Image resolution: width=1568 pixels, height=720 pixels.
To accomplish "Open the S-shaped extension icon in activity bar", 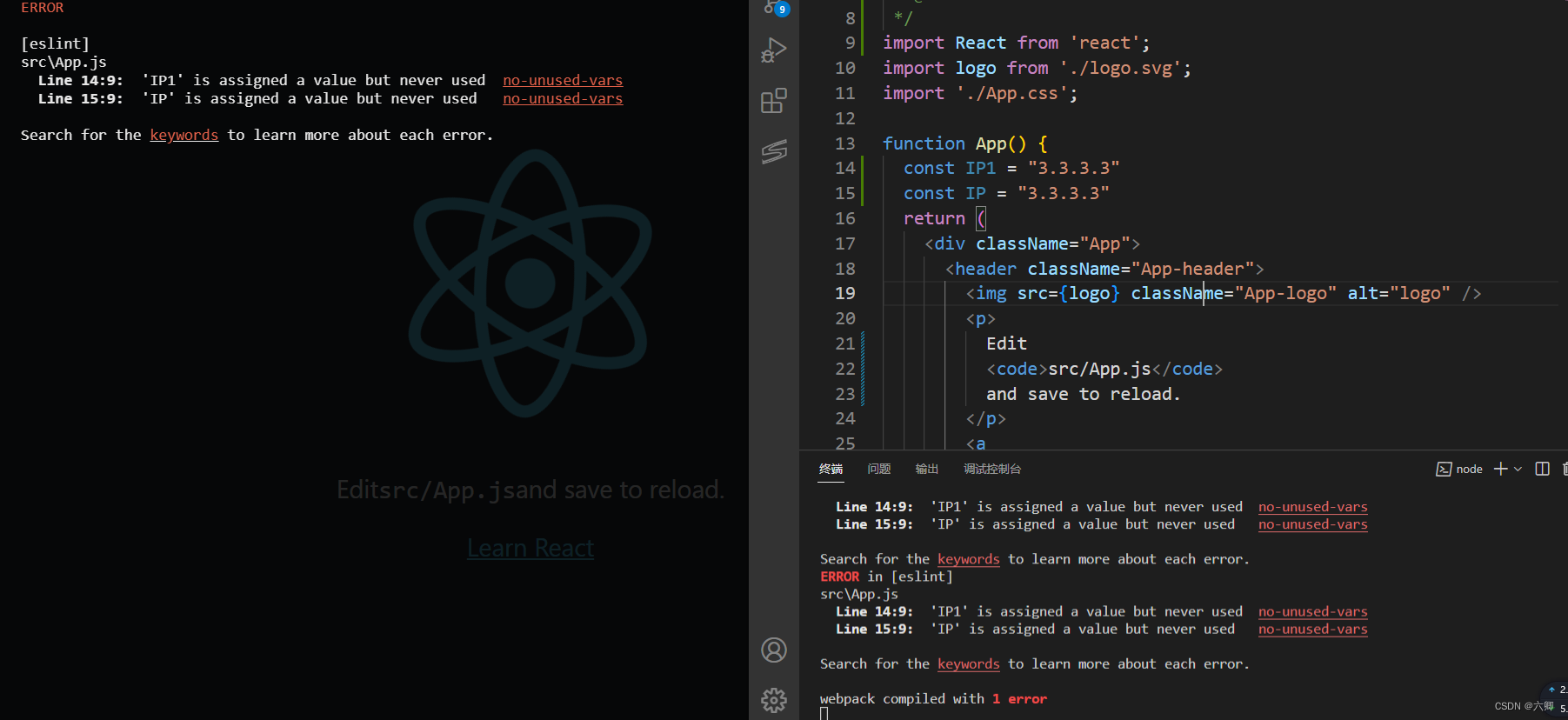I will pos(774,151).
